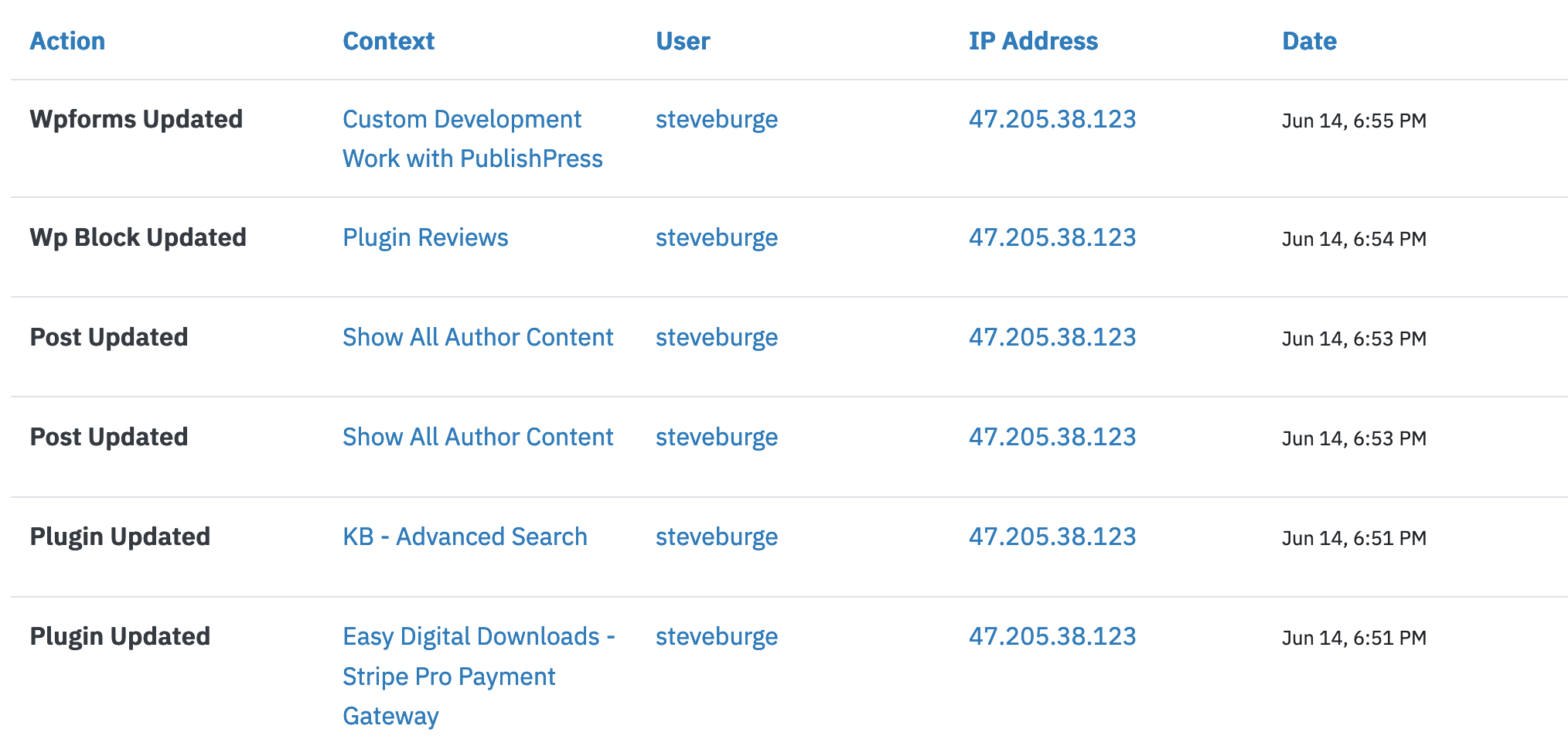
Task: Click steveburge in the first Post Updated row
Action: tap(716, 337)
